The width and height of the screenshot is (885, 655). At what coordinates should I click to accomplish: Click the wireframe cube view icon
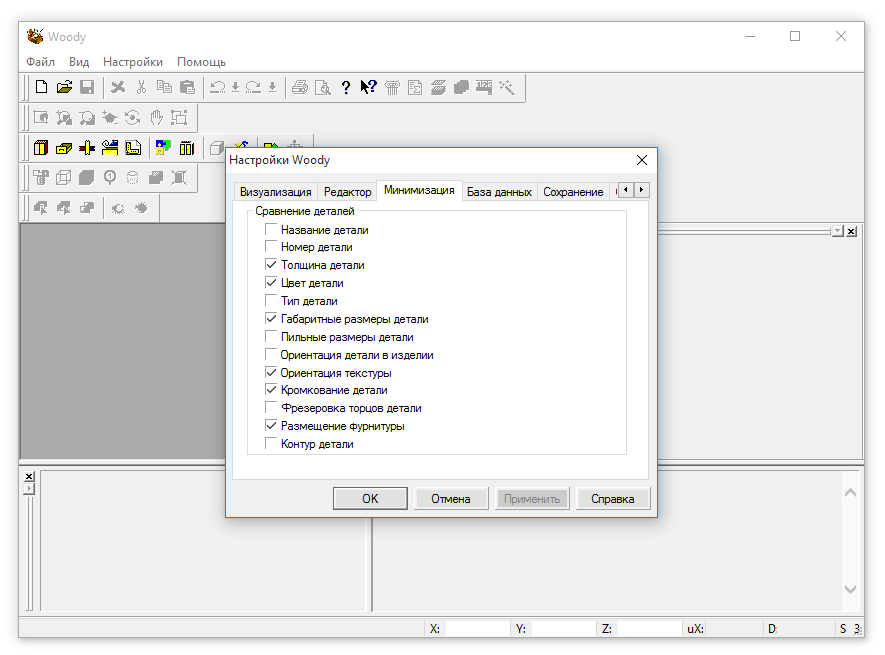tap(64, 178)
